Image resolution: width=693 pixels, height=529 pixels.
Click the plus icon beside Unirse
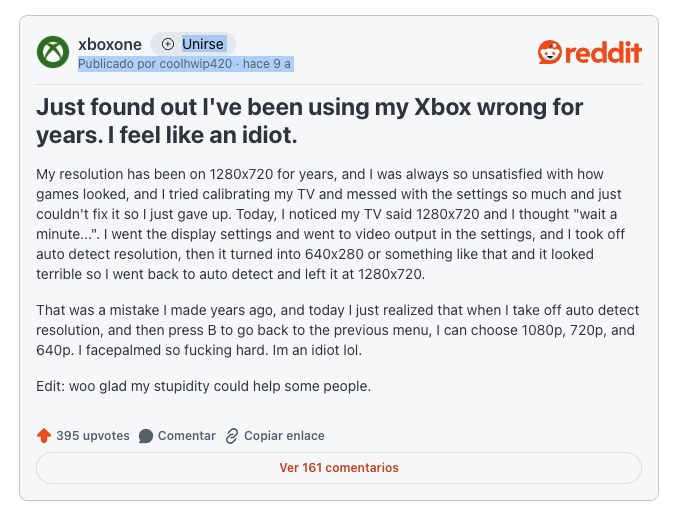point(167,44)
